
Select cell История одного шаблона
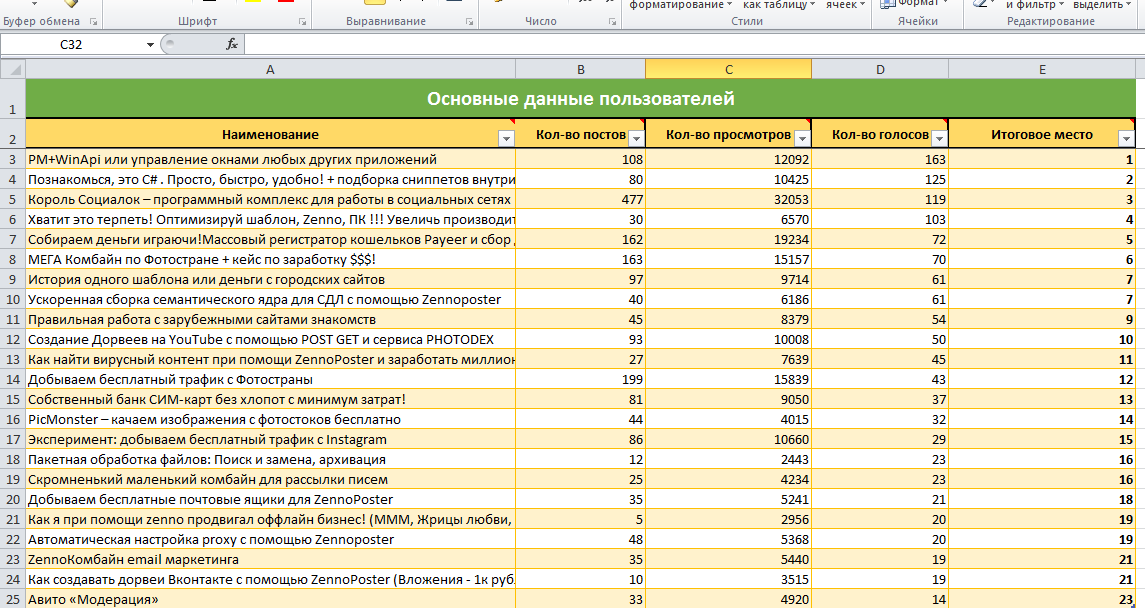[x=270, y=280]
